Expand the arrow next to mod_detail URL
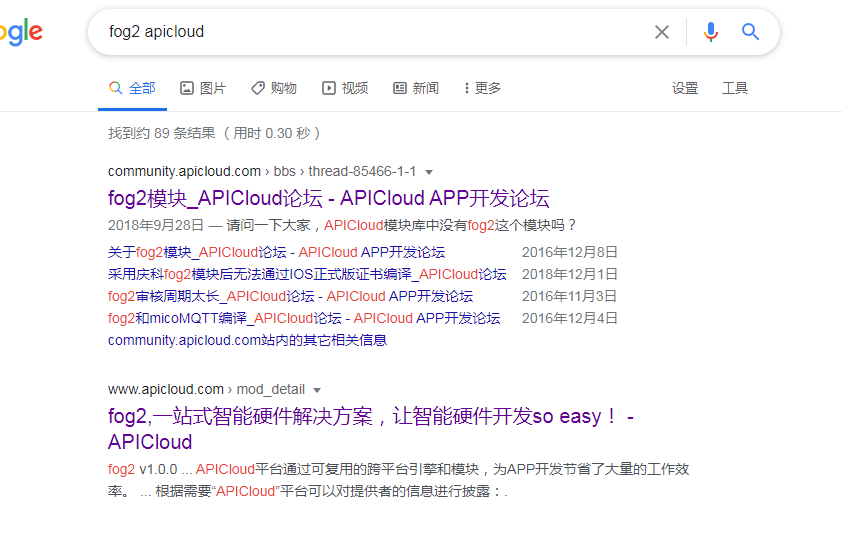 (317, 391)
